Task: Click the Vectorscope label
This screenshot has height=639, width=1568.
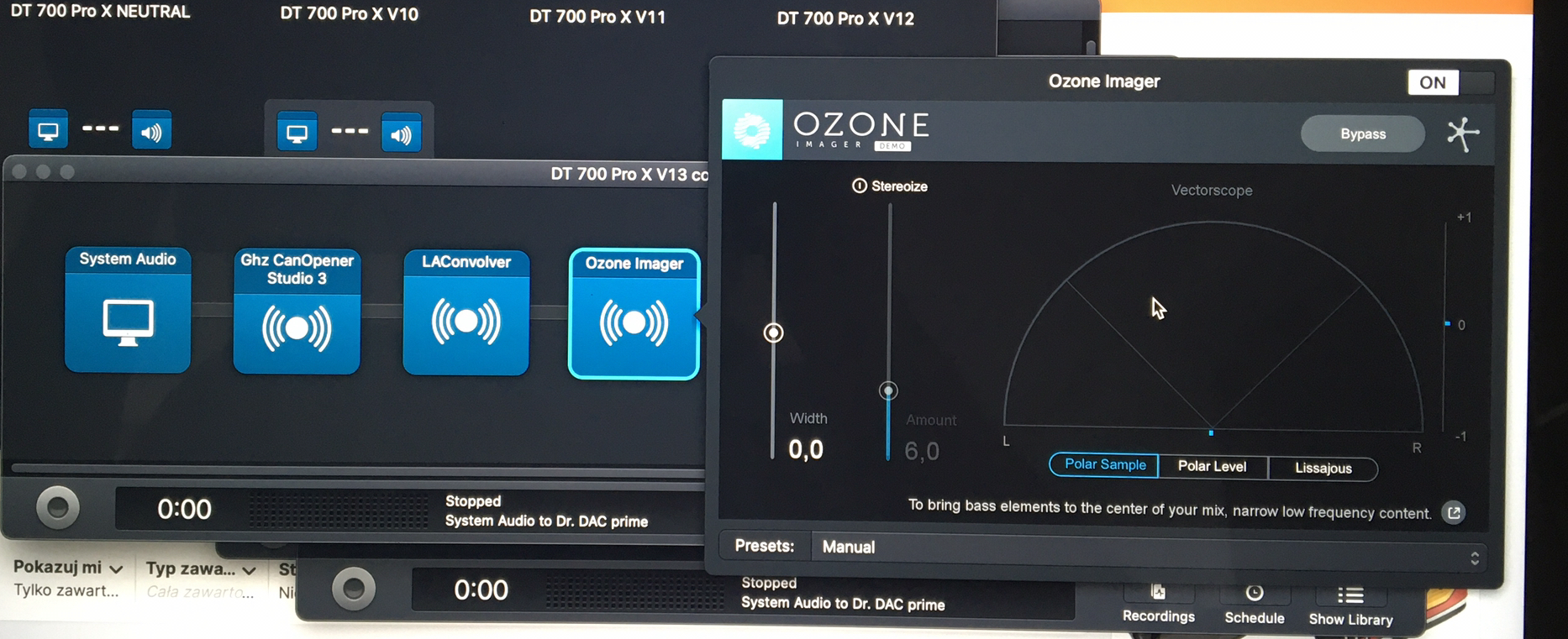Action: (1212, 191)
